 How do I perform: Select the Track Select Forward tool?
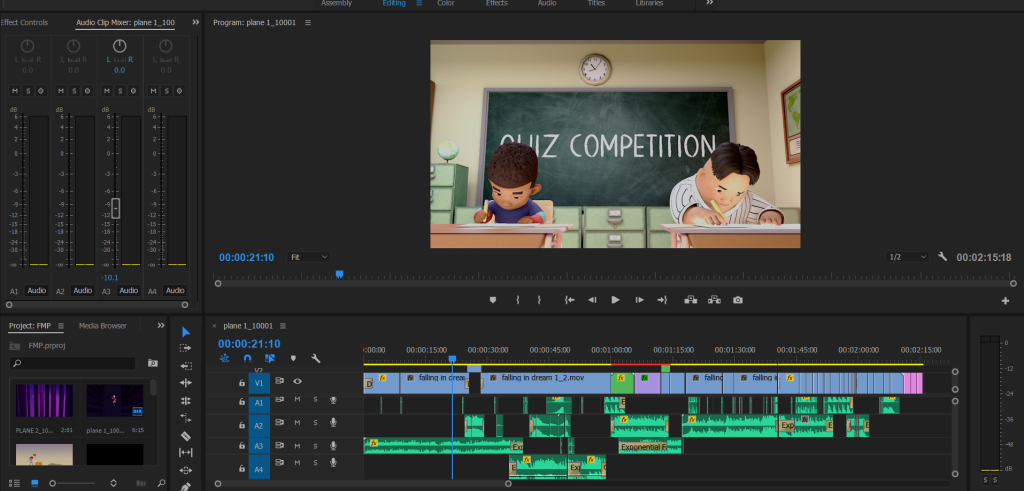tap(185, 349)
